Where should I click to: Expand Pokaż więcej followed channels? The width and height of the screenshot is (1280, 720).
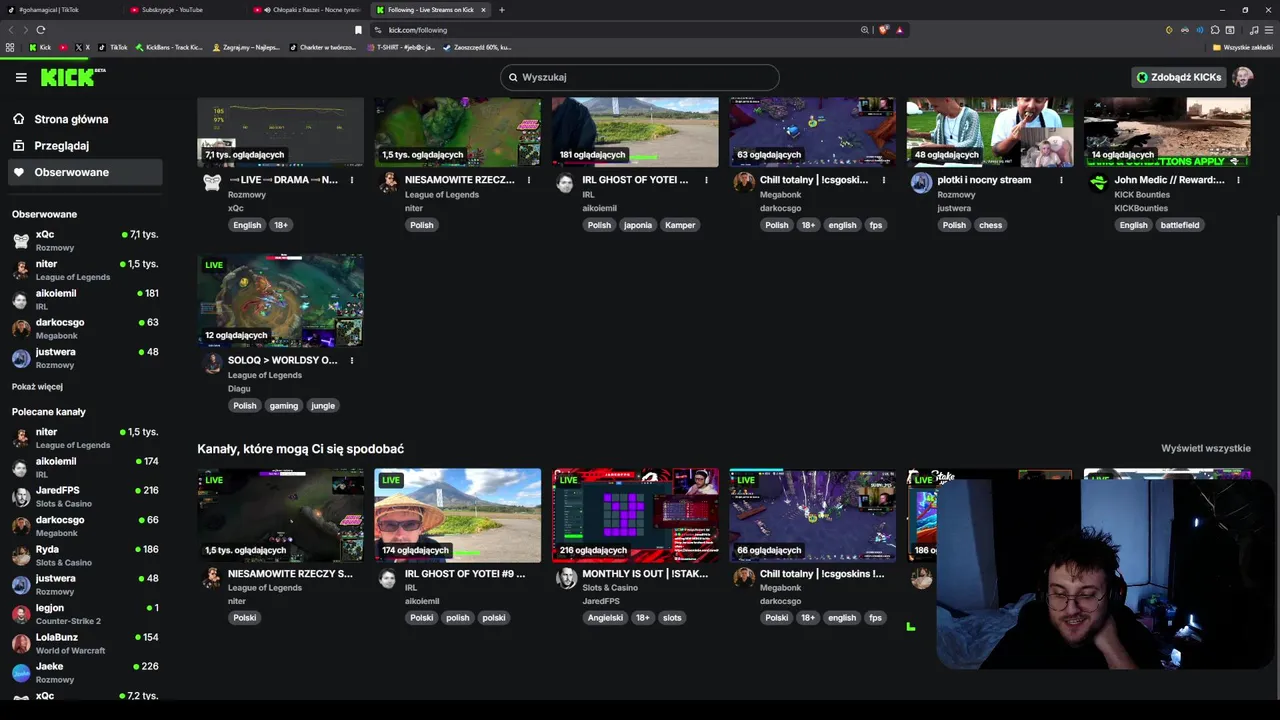[x=37, y=387]
